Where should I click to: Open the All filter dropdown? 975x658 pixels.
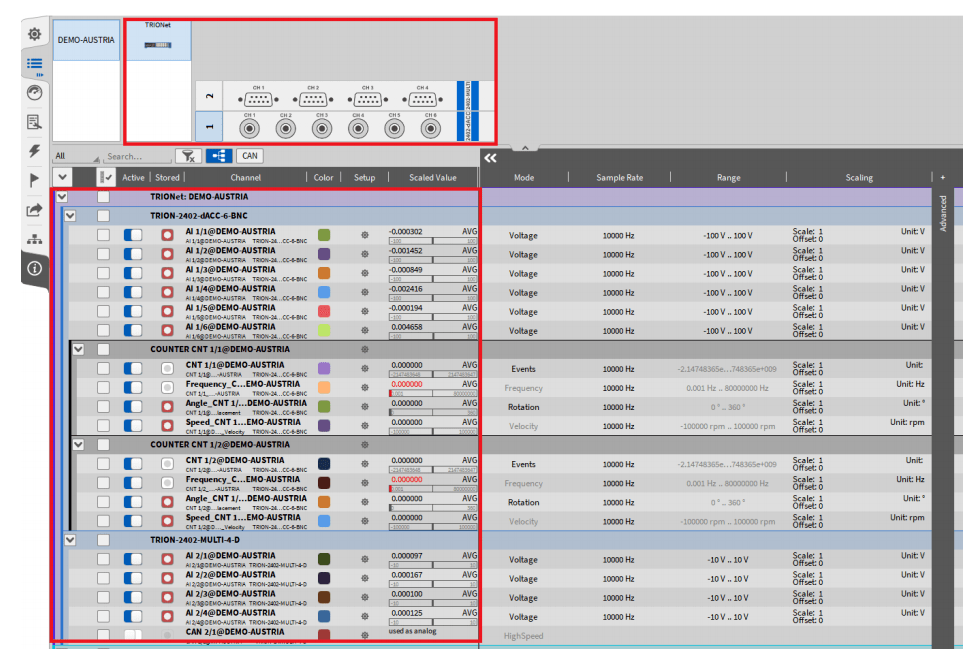77,157
